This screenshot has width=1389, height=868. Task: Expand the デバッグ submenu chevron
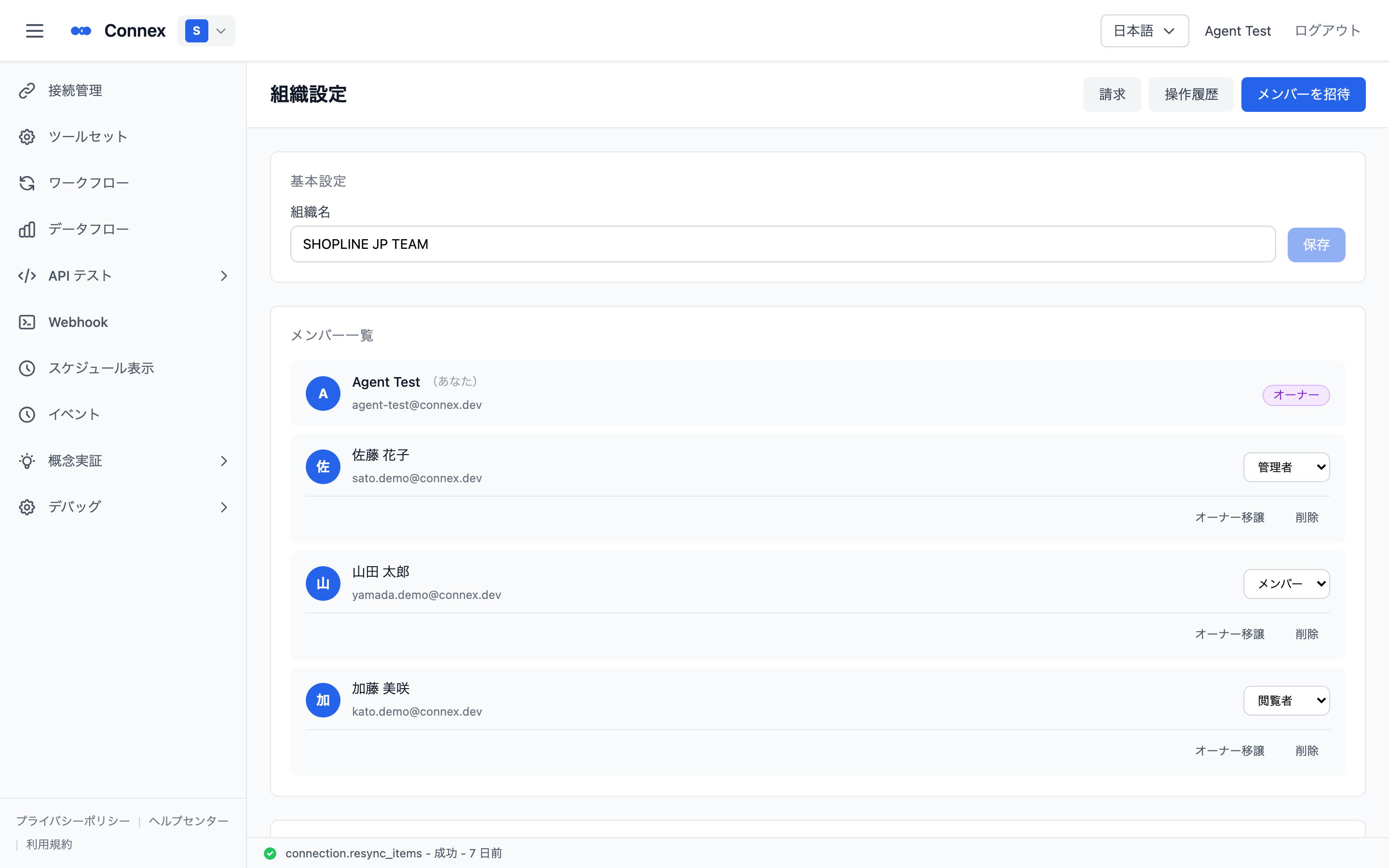pos(224,507)
